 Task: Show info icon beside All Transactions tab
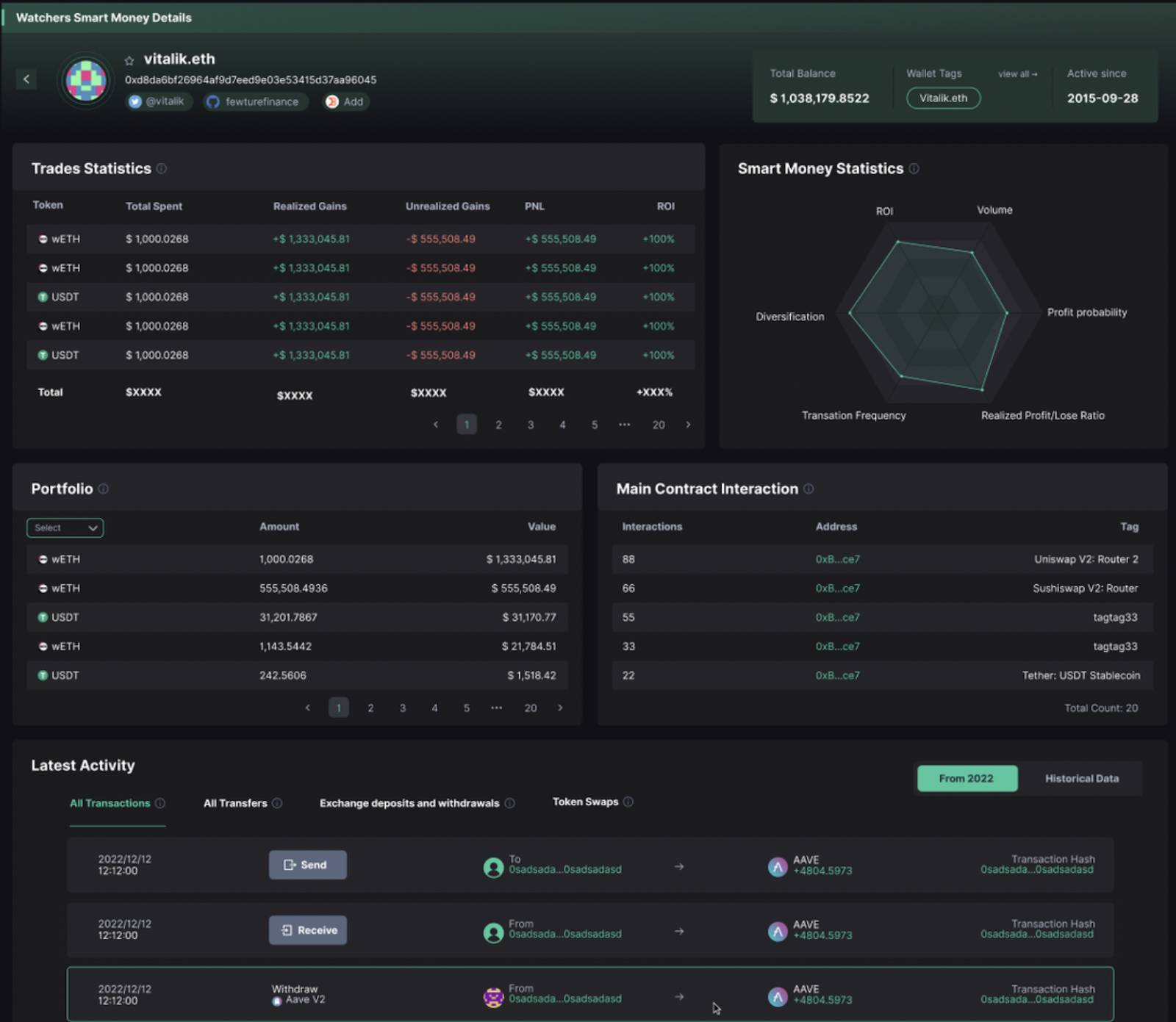(160, 803)
